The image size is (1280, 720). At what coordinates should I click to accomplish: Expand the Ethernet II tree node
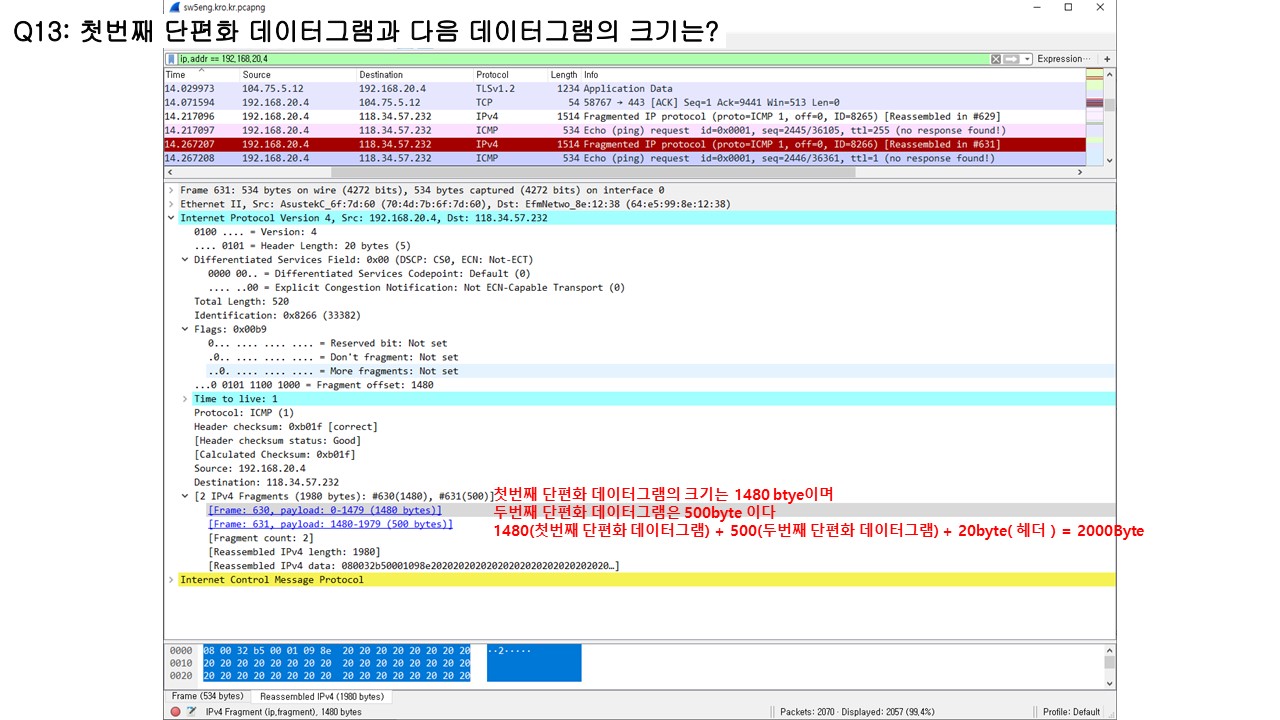(x=171, y=204)
